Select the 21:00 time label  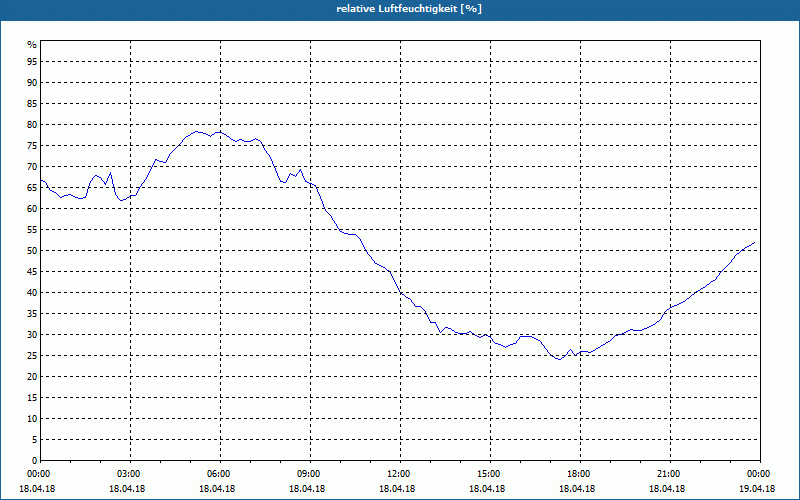pos(668,474)
